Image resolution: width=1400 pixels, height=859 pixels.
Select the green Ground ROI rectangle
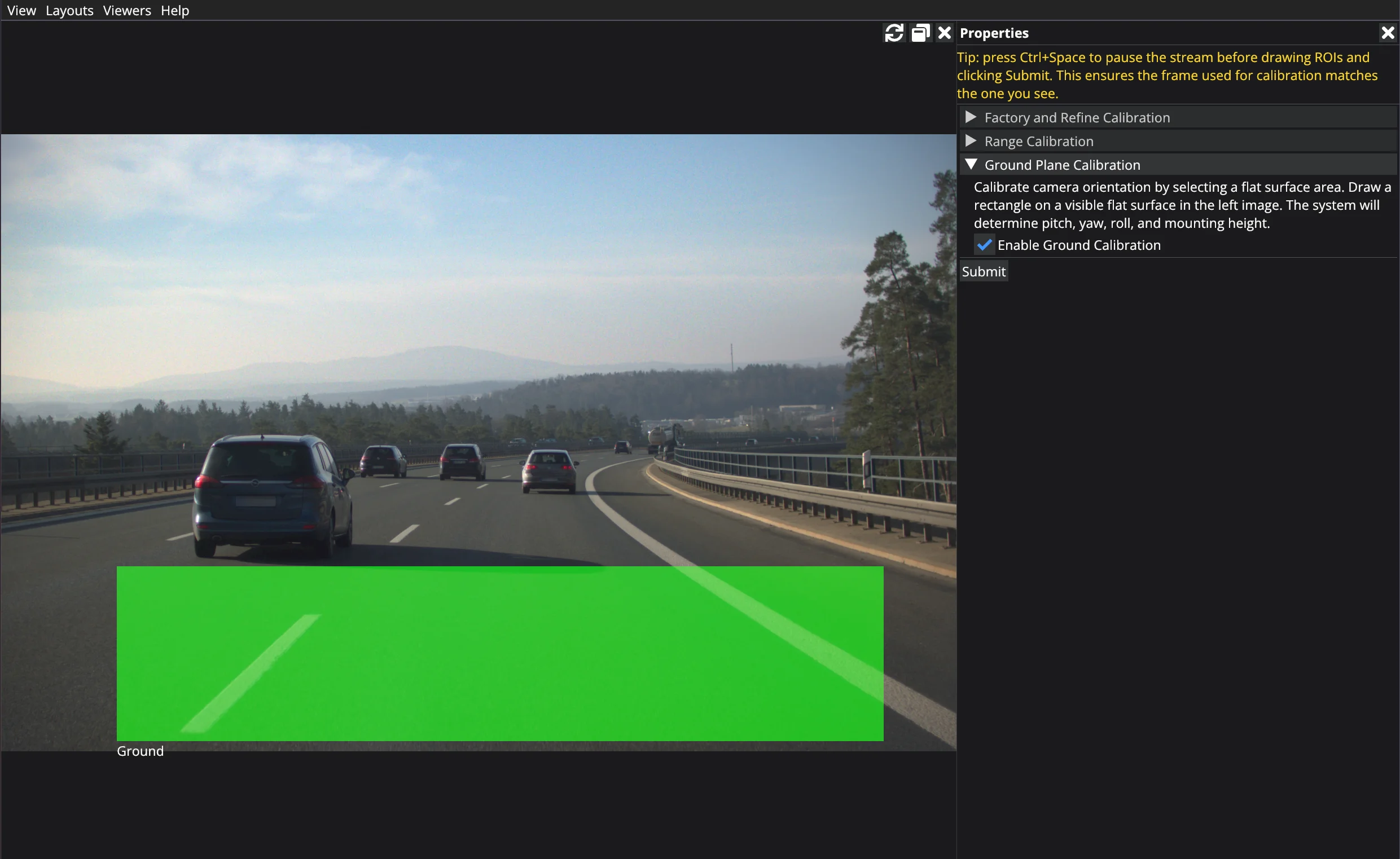(x=499, y=653)
